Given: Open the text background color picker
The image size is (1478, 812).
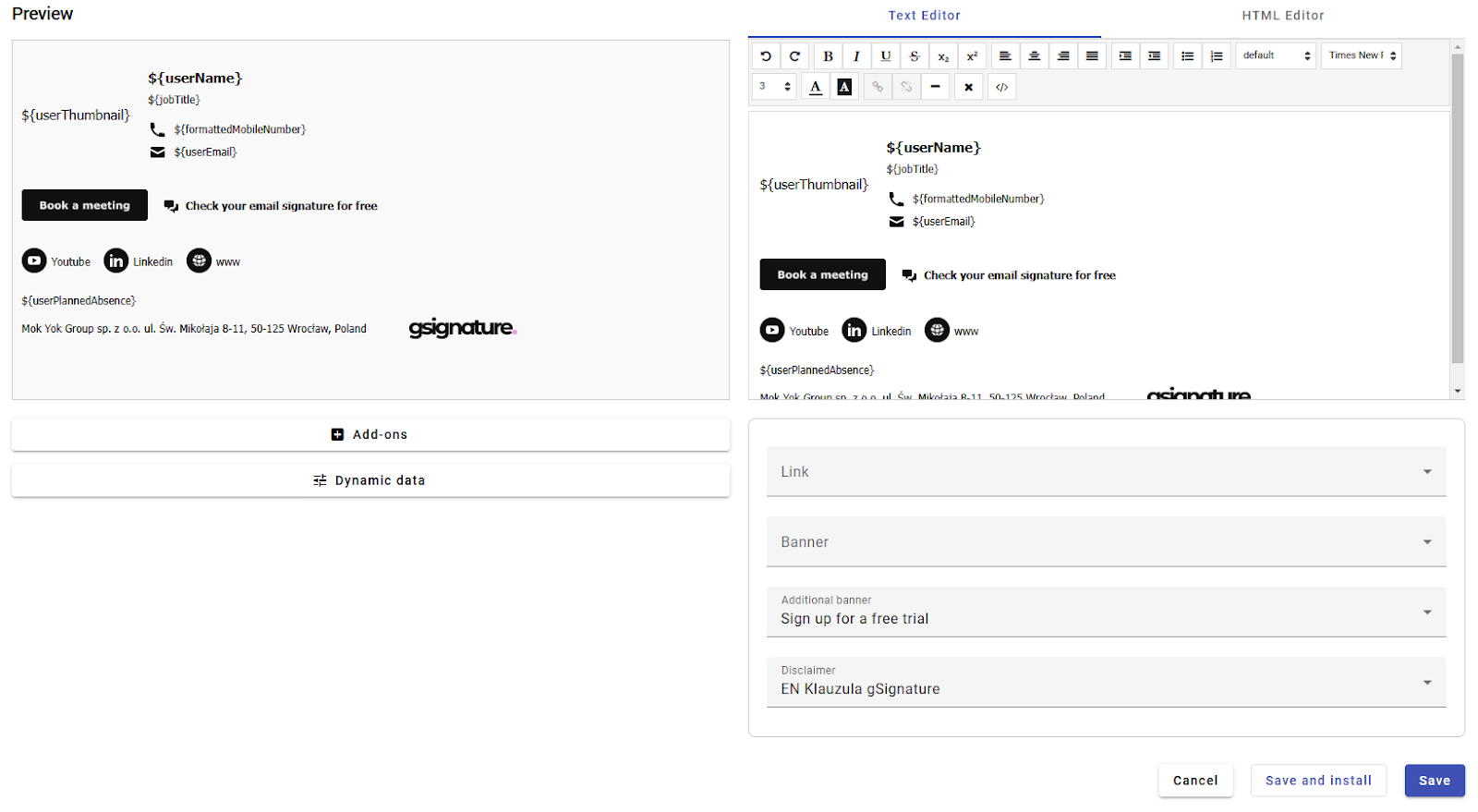Looking at the screenshot, I should [x=844, y=87].
